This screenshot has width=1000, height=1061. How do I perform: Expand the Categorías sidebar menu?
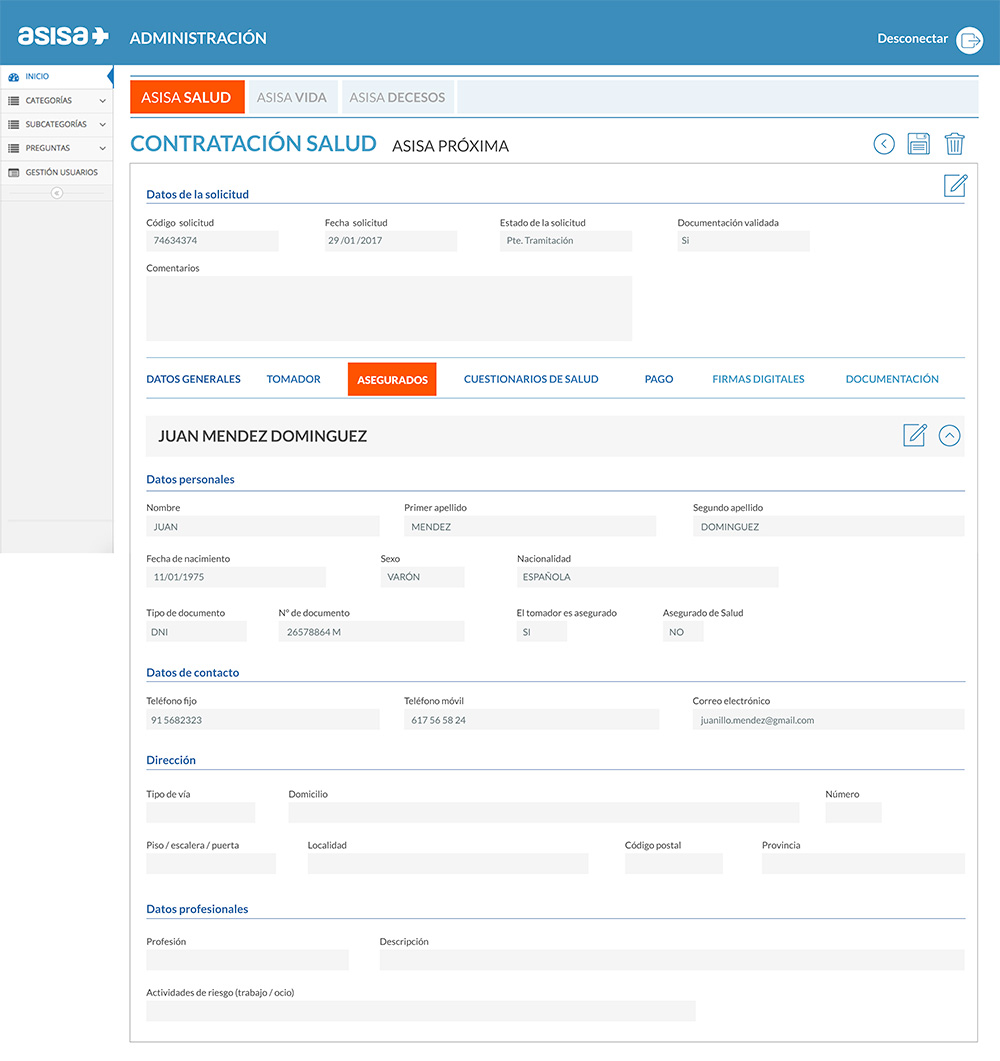pos(102,101)
